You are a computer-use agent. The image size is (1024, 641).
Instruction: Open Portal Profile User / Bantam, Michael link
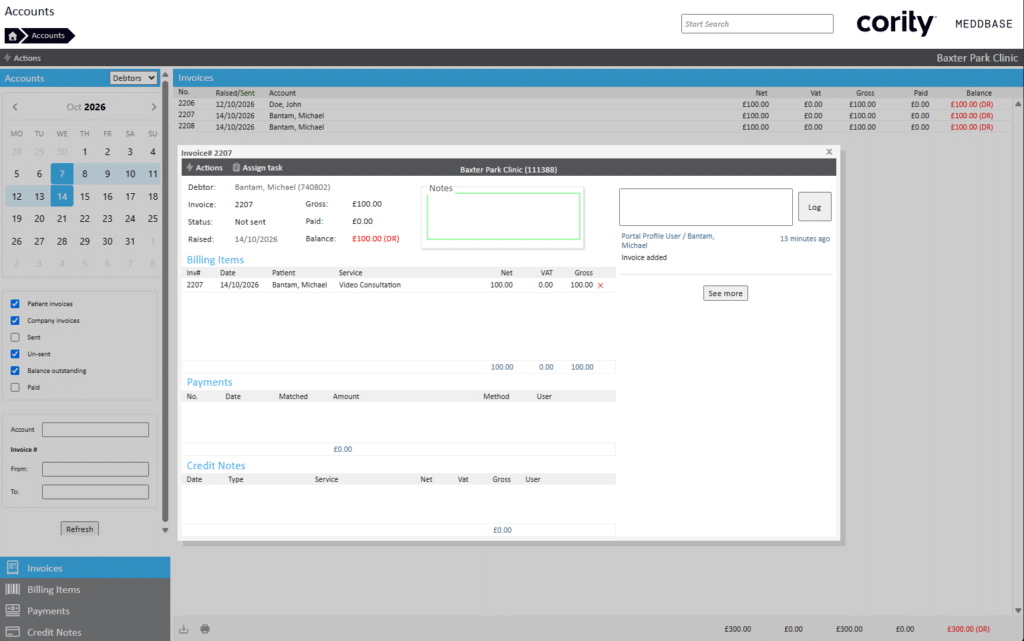coord(667,241)
